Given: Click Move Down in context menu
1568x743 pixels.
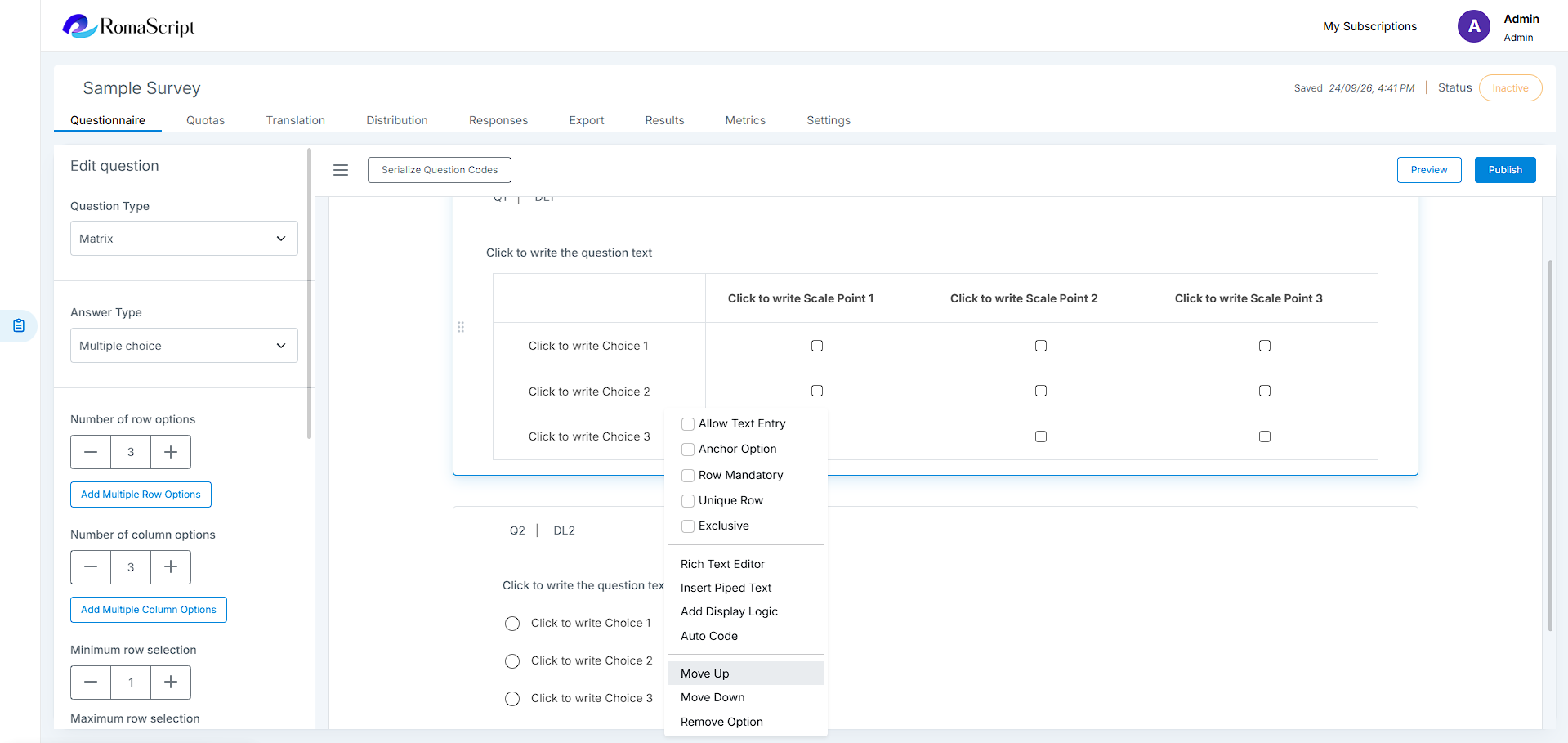Looking at the screenshot, I should pyautogui.click(x=745, y=697).
